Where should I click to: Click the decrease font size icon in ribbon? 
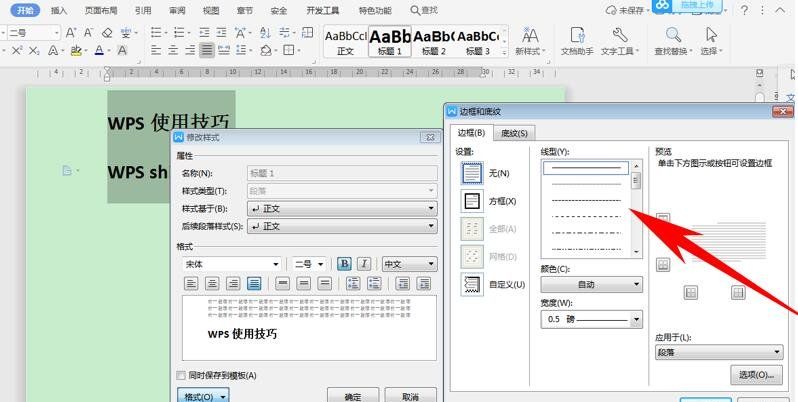tap(89, 33)
